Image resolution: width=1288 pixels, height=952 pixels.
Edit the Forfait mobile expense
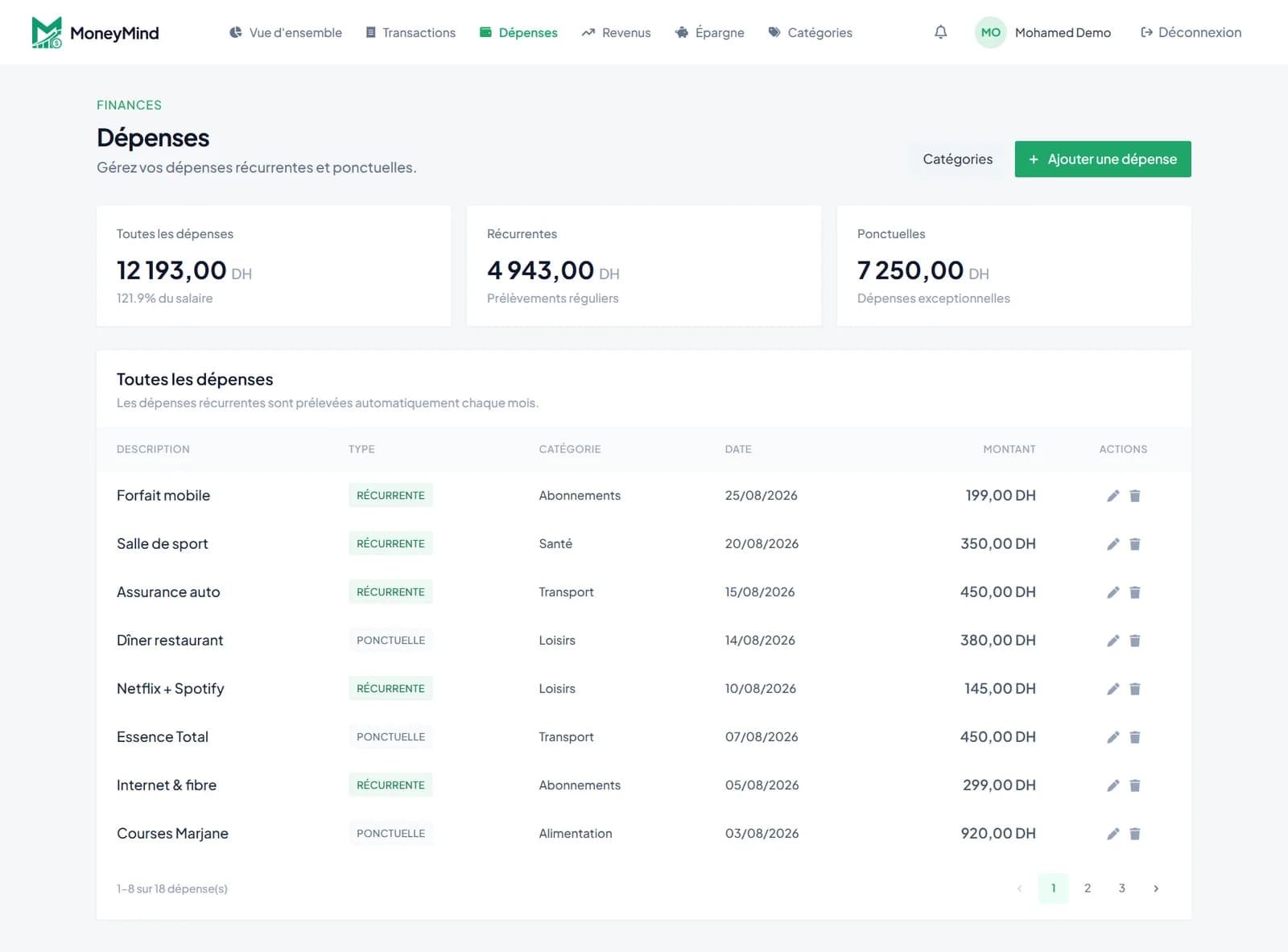tap(1113, 496)
